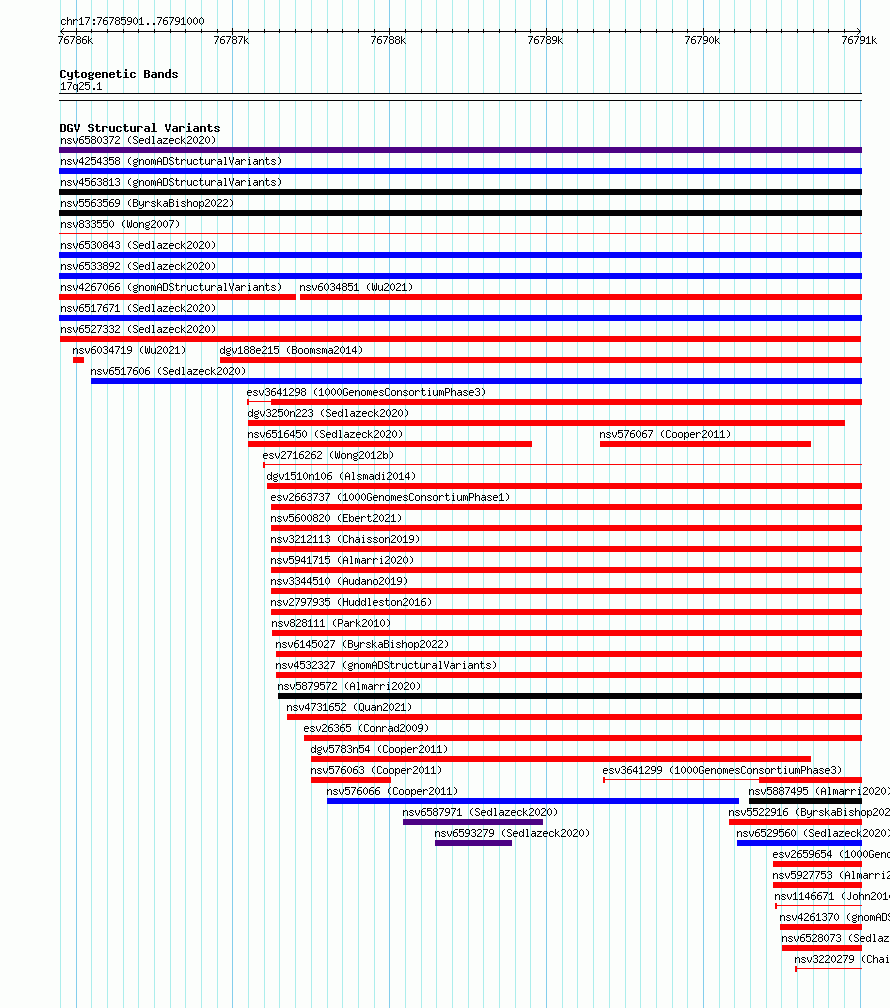Open nsv6034851 (Wu2021) variant label

point(356,287)
